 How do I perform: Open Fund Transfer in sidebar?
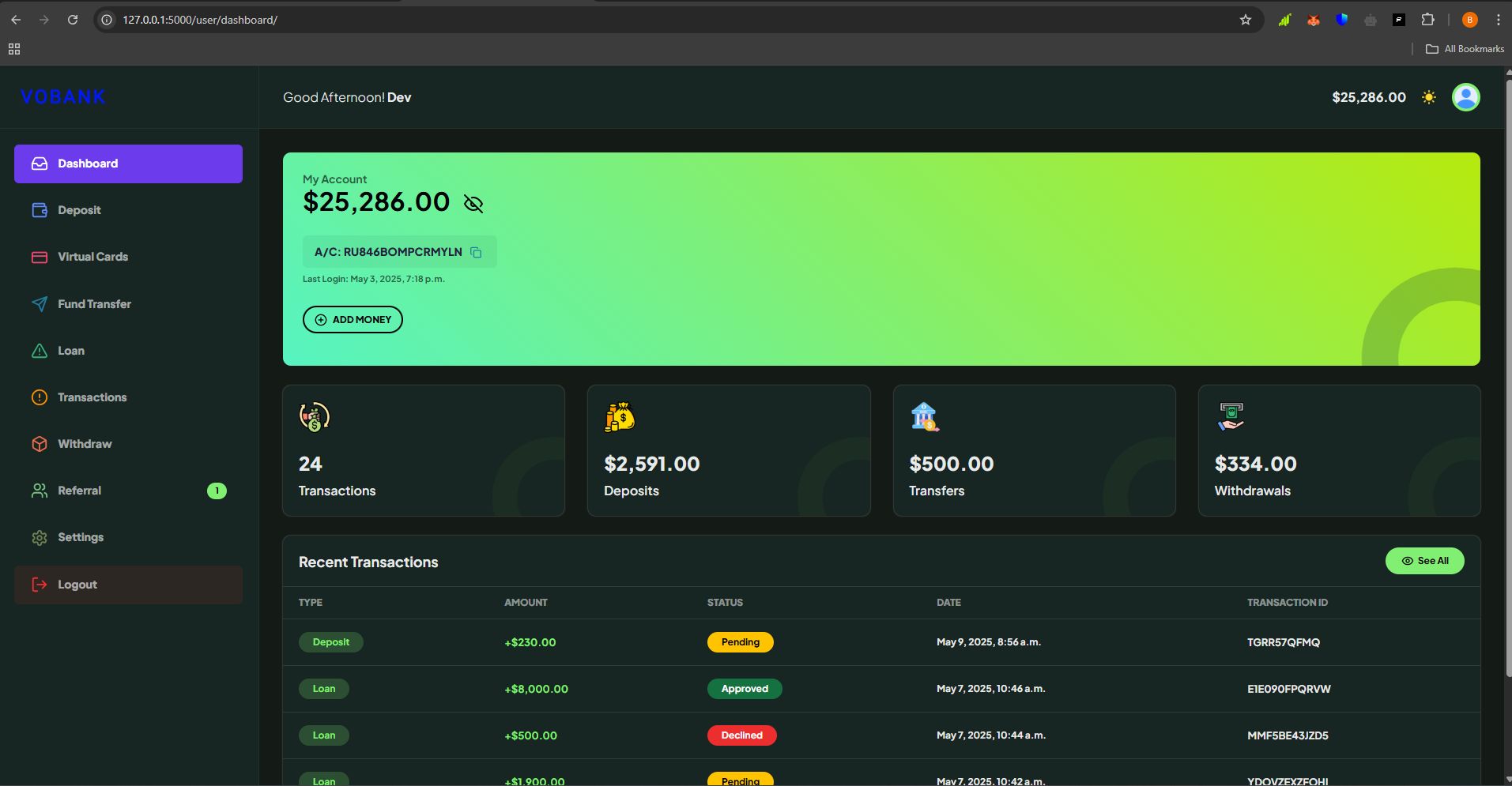click(128, 304)
